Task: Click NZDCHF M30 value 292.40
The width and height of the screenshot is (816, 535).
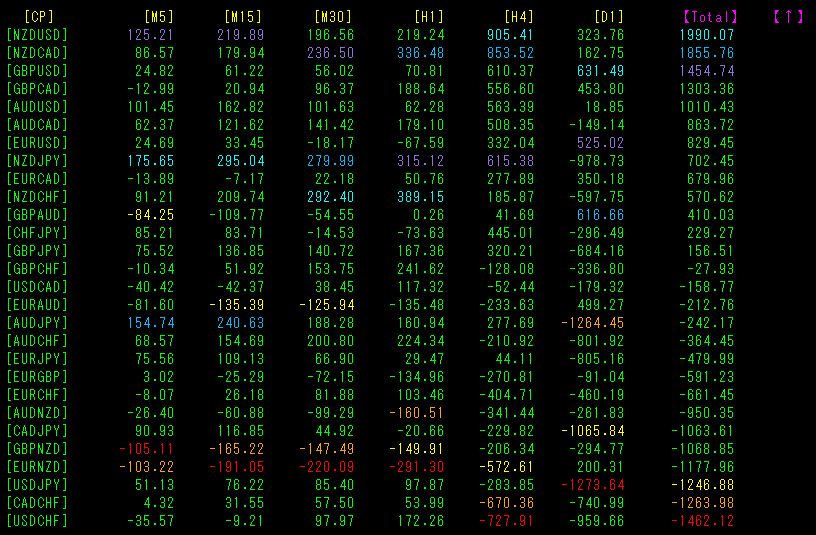Action: 330,197
